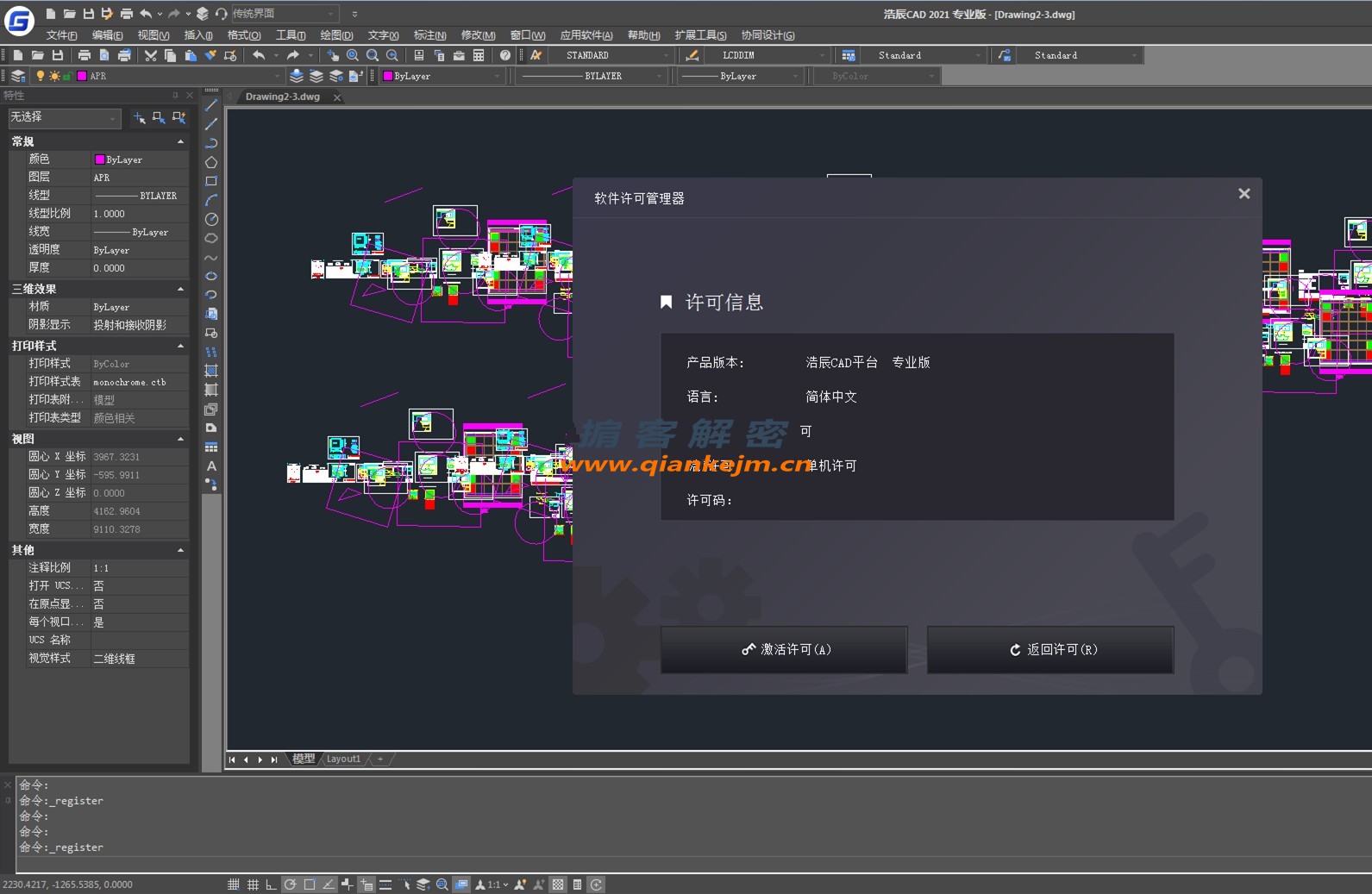This screenshot has height=894, width=1372.
Task: Select the Circle draw tool
Action: tap(211, 219)
